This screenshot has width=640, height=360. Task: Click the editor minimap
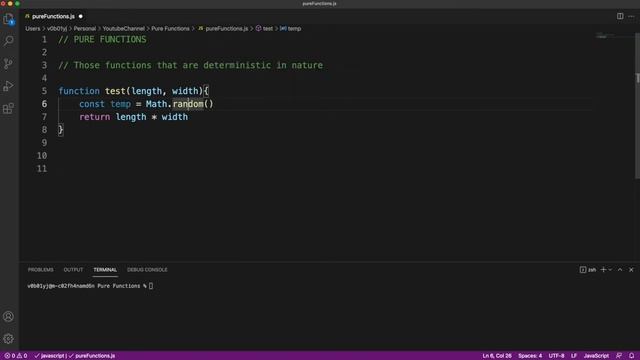coord(613,37)
